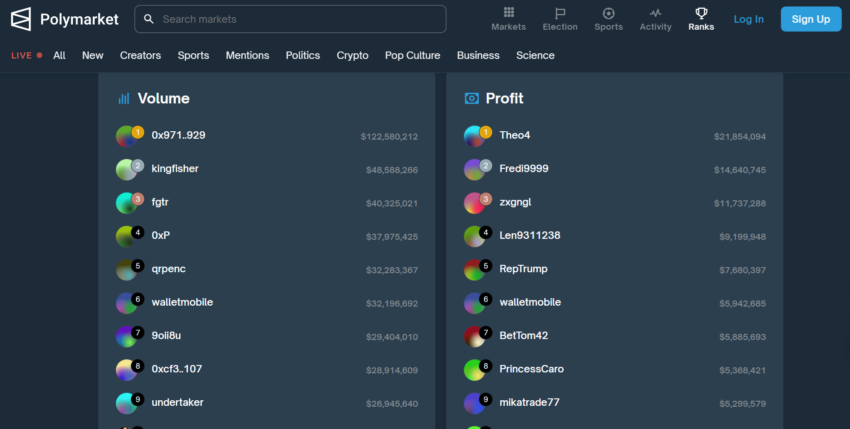Open Sports ball icon in header
Viewport: 850px width, 429px height.
coord(608,13)
